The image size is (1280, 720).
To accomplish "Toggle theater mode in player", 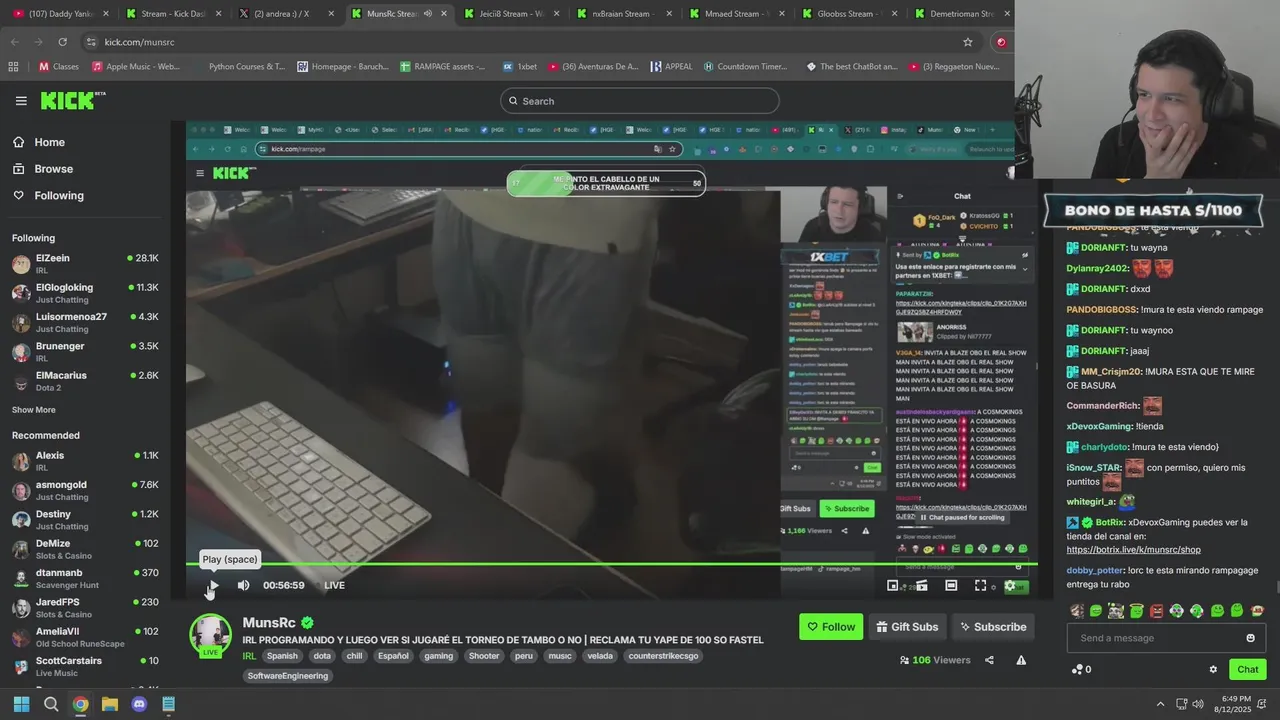I will [951, 585].
